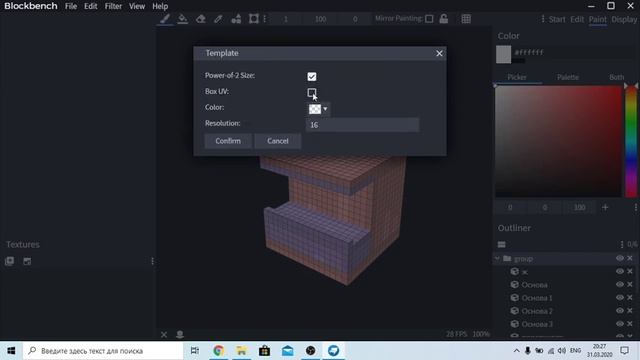Open Google Chrome from the taskbar
Viewport: 640px width, 360px height.
[218, 351]
